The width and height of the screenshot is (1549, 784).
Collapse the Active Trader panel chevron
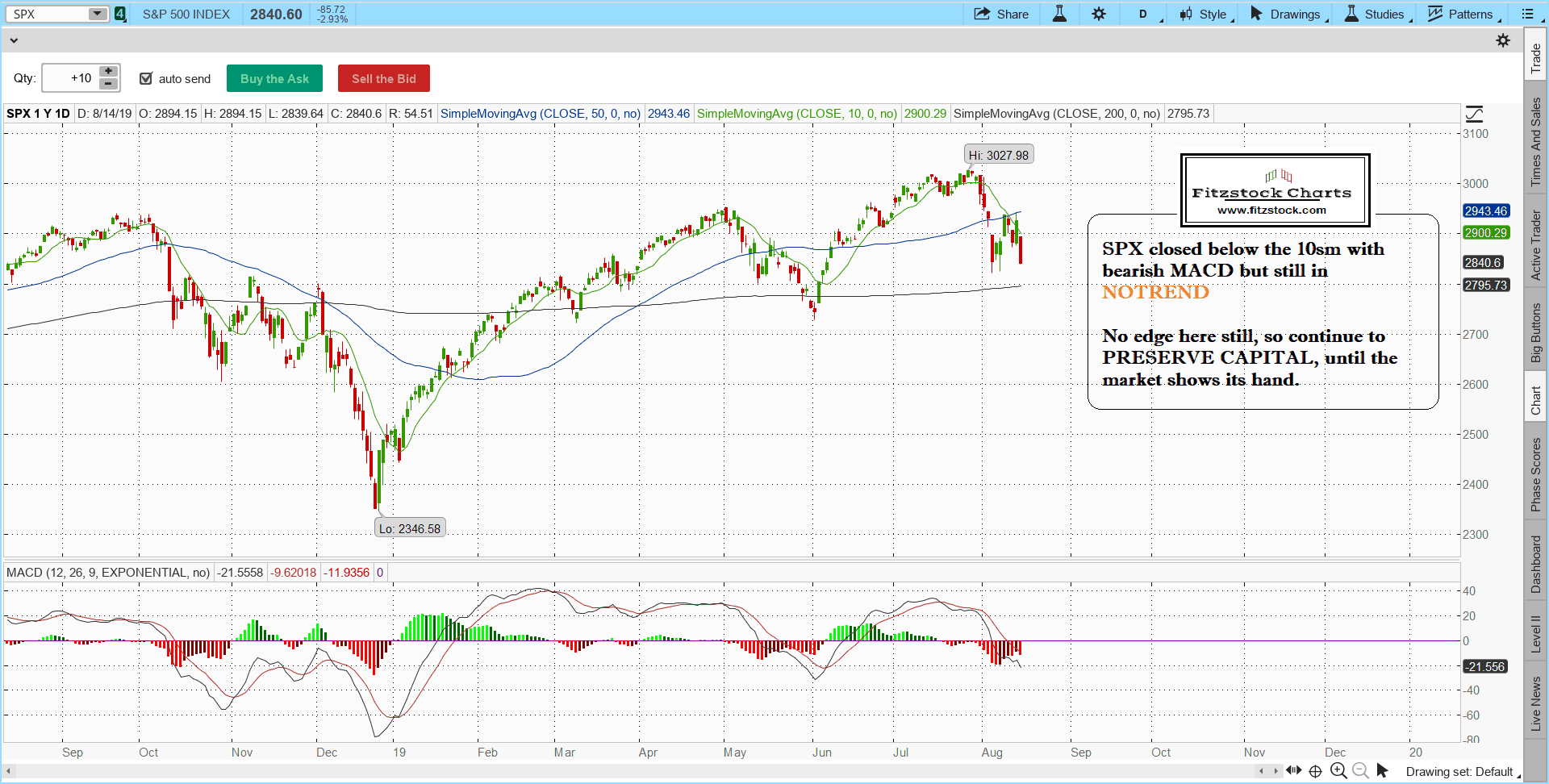(14, 40)
